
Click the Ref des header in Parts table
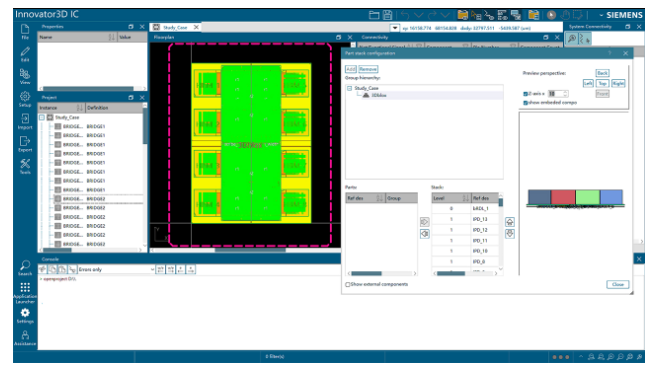(x=365, y=198)
